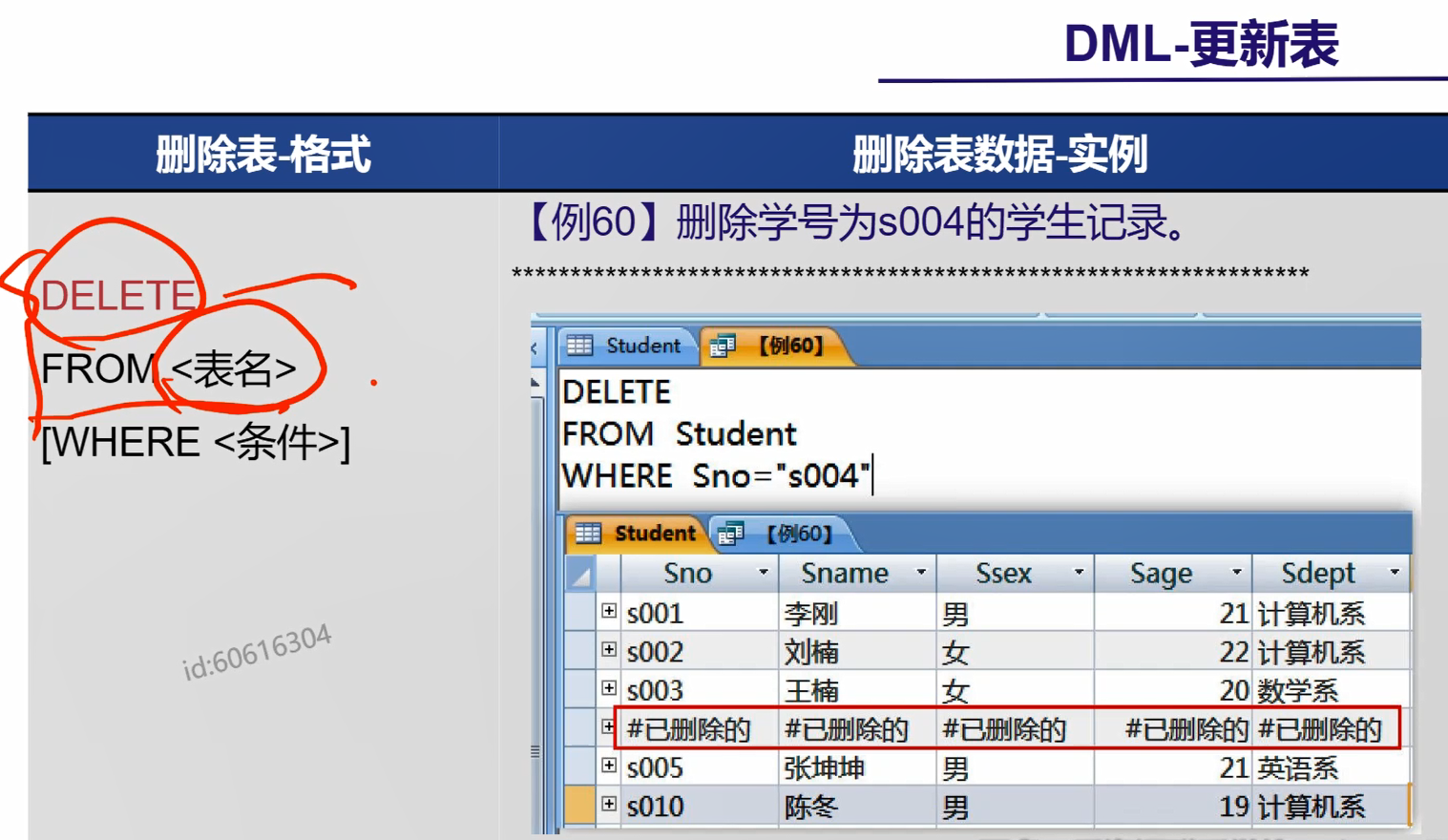1448x840 pixels.
Task: Select the s001 row via its row selector
Action: pyautogui.click(x=579, y=612)
